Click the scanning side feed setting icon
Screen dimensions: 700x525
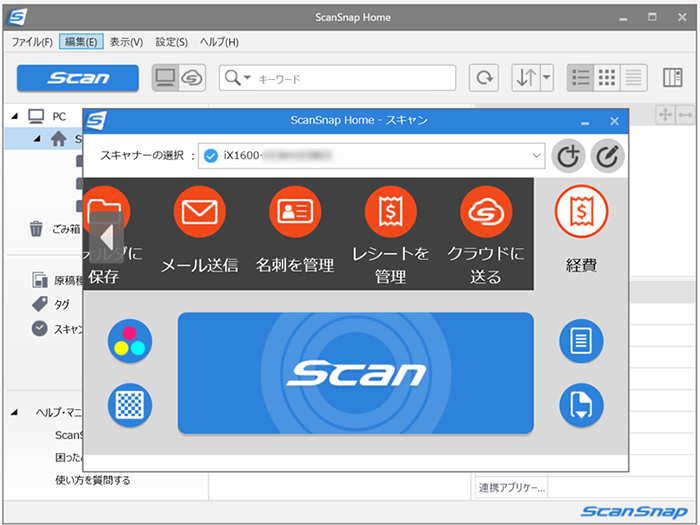point(581,405)
